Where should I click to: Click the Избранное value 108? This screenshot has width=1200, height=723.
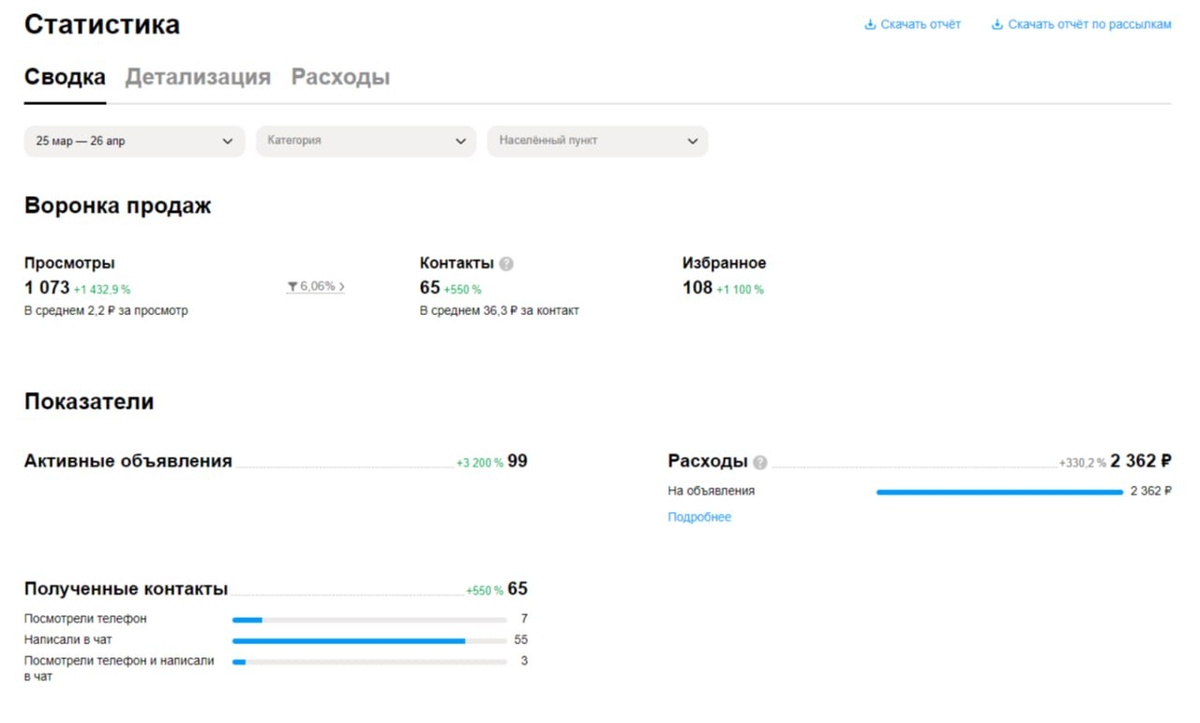pos(697,288)
